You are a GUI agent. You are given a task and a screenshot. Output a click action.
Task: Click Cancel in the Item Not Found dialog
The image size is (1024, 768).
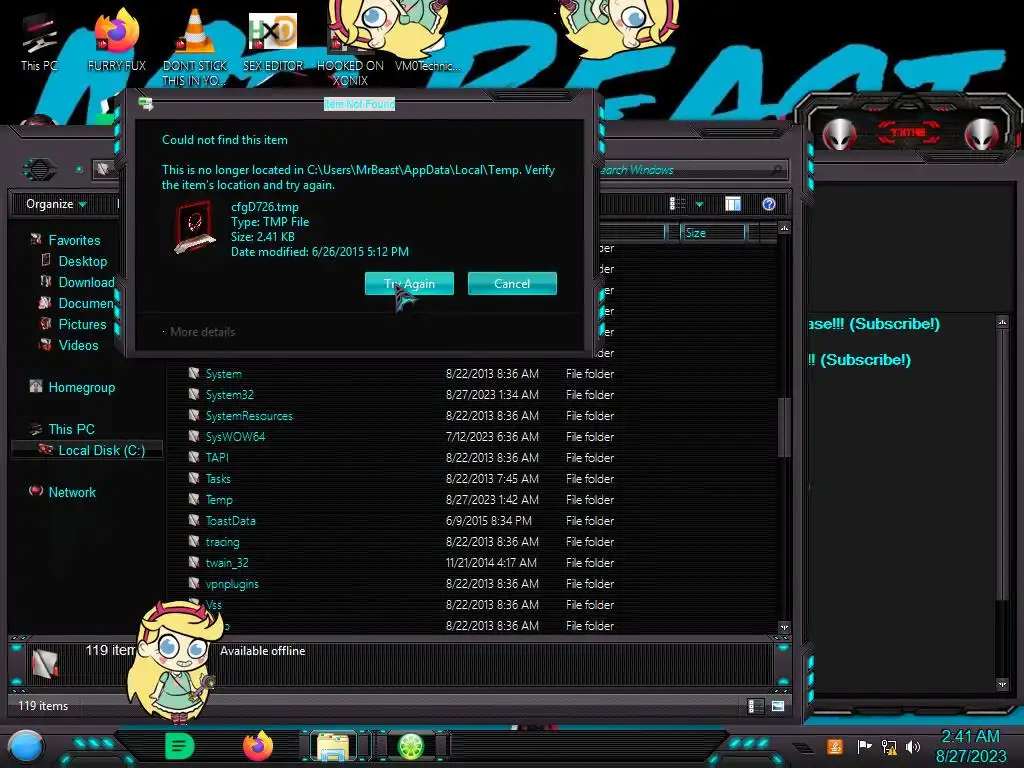point(512,283)
